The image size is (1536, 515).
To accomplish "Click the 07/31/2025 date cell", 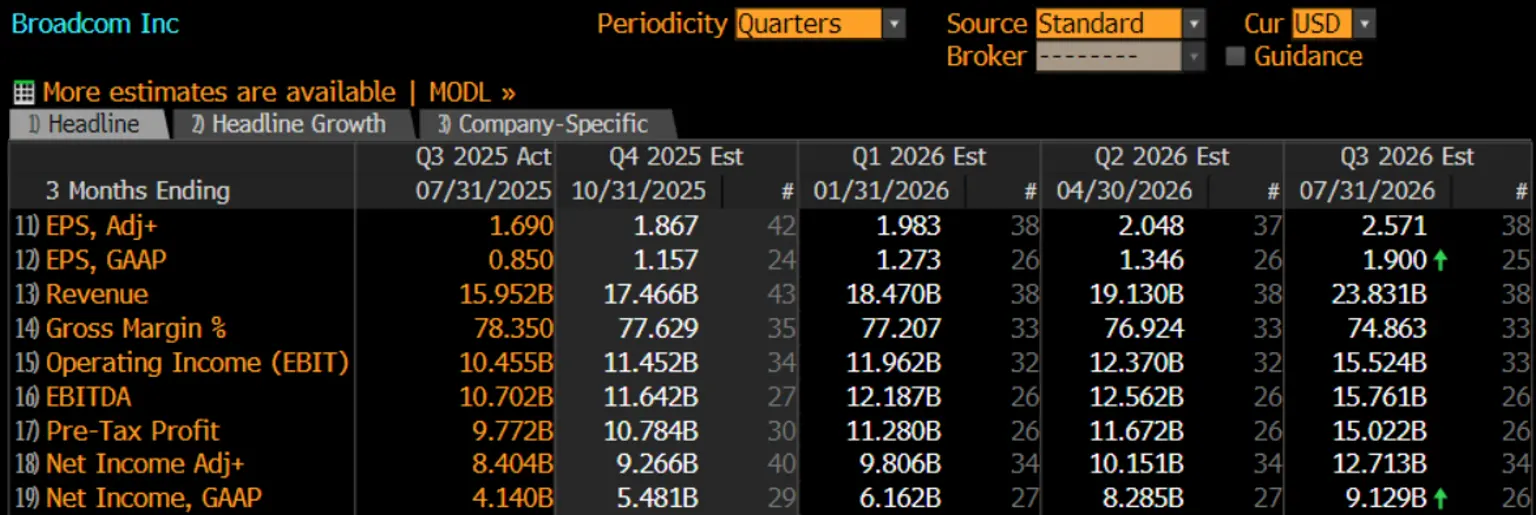I will pyautogui.click(x=484, y=190).
